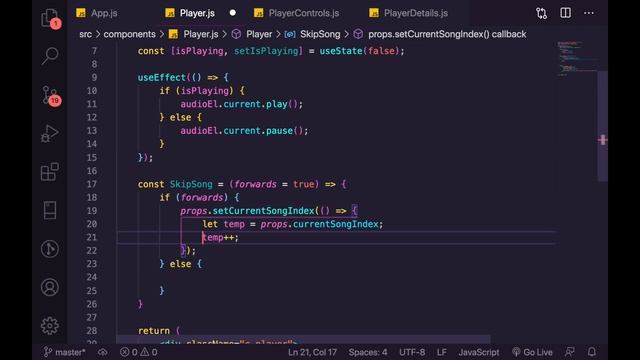The width and height of the screenshot is (640, 360).
Task: Click line number 19 in gutter
Action: click(92, 211)
